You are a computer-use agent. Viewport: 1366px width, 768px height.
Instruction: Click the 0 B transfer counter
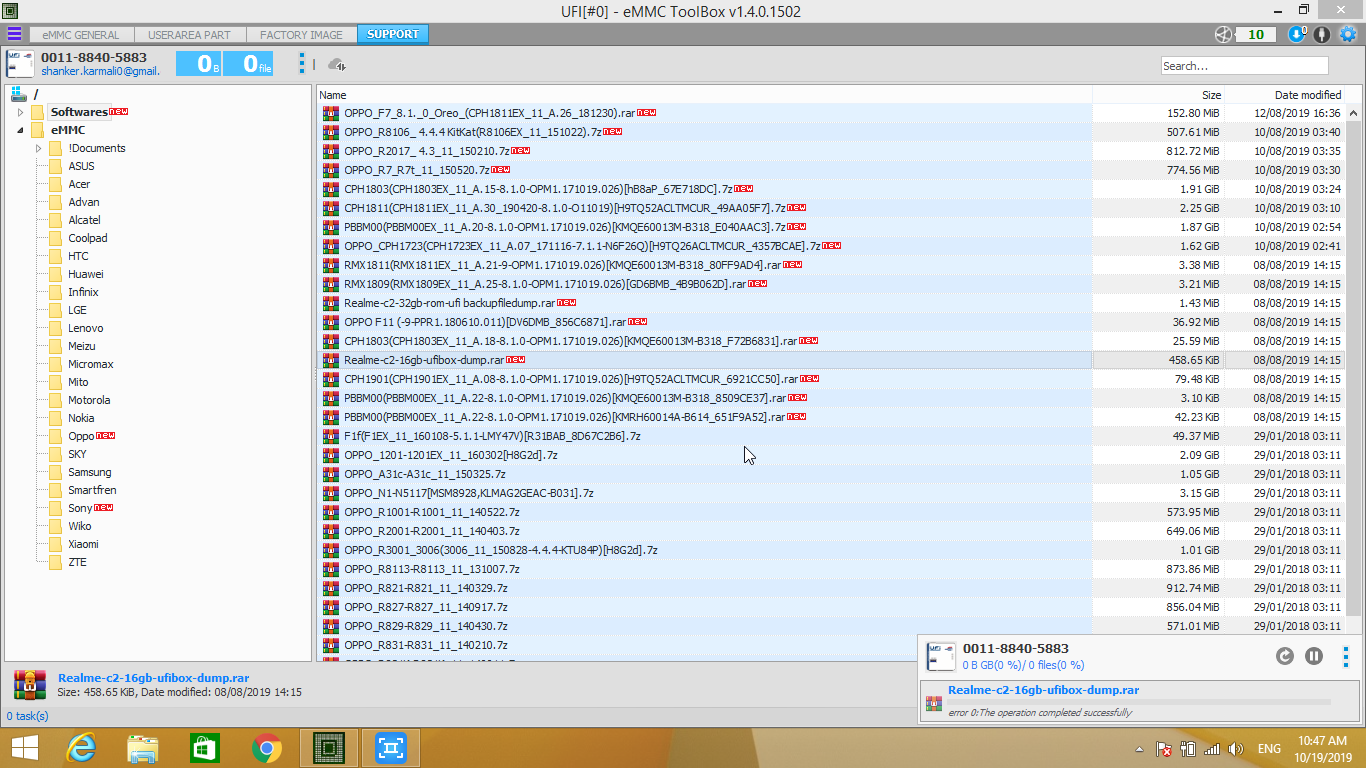pos(199,64)
